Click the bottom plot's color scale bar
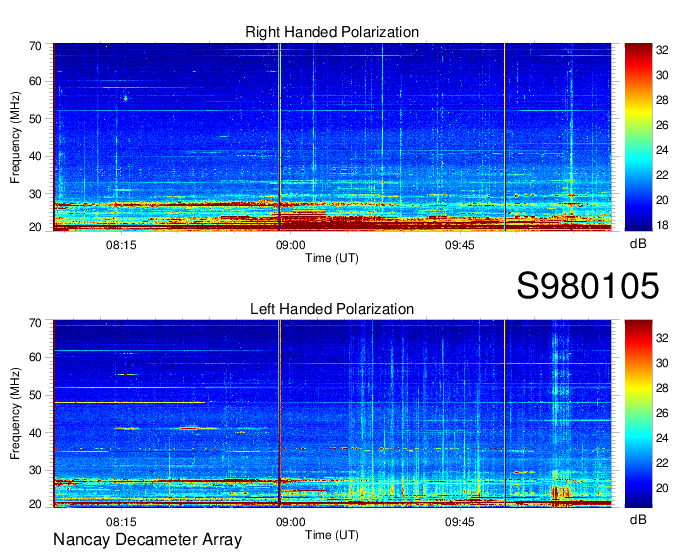 point(638,414)
